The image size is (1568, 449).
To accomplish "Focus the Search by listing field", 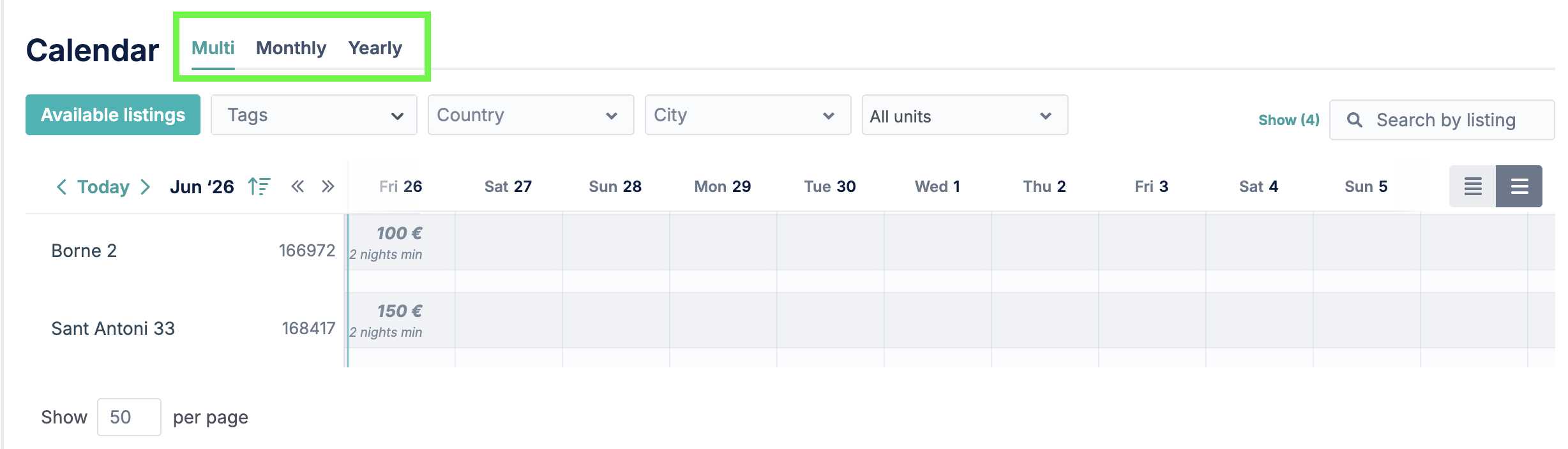I will tap(1442, 120).
